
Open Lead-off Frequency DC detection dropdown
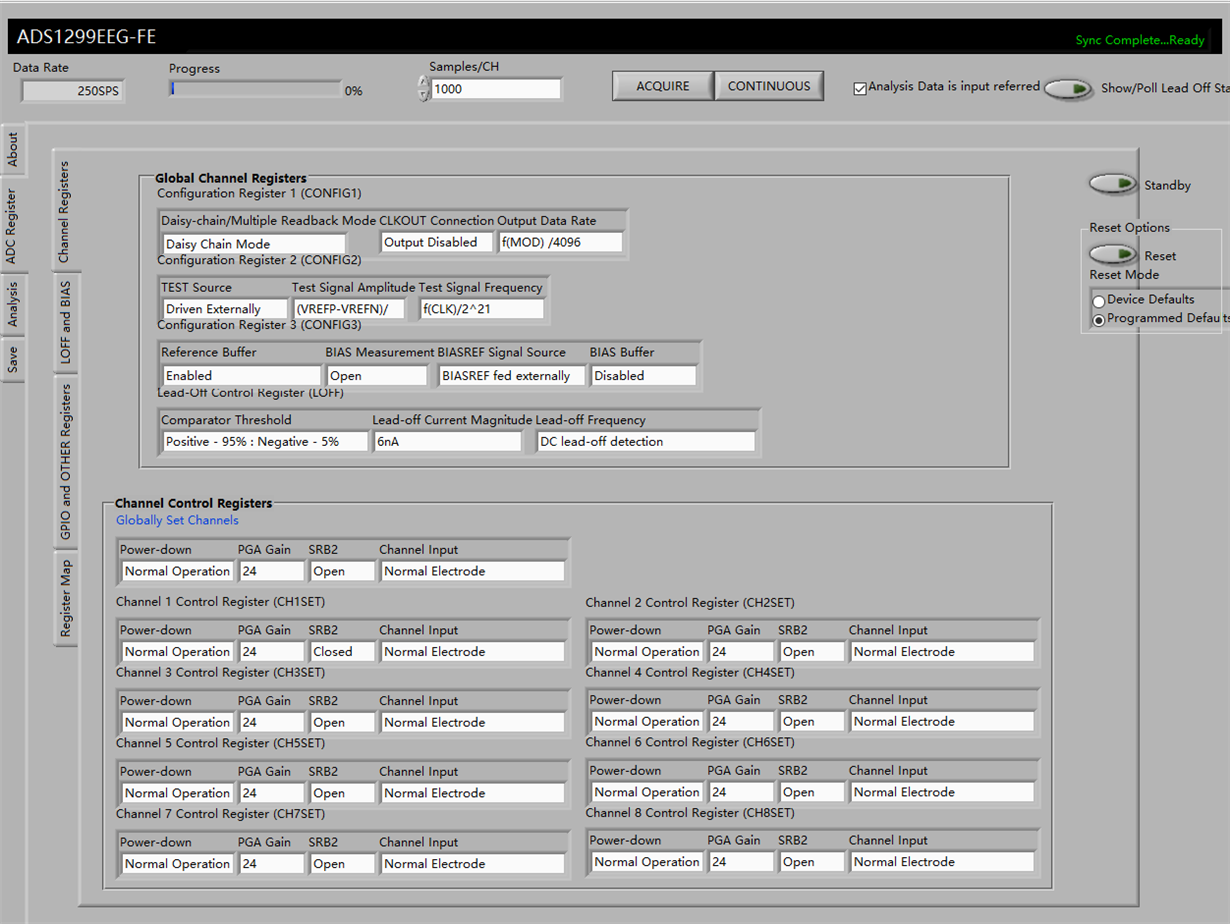coord(646,442)
